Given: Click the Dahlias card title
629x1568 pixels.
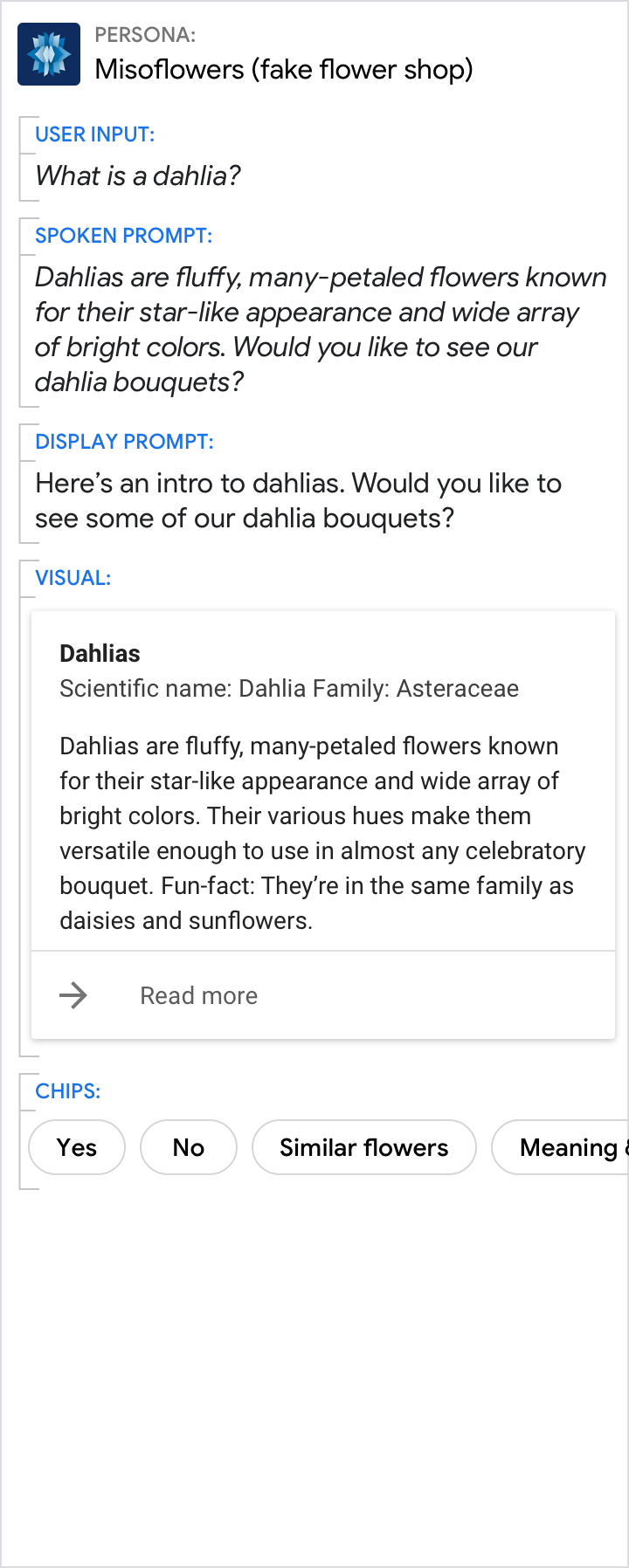Looking at the screenshot, I should point(100,653).
